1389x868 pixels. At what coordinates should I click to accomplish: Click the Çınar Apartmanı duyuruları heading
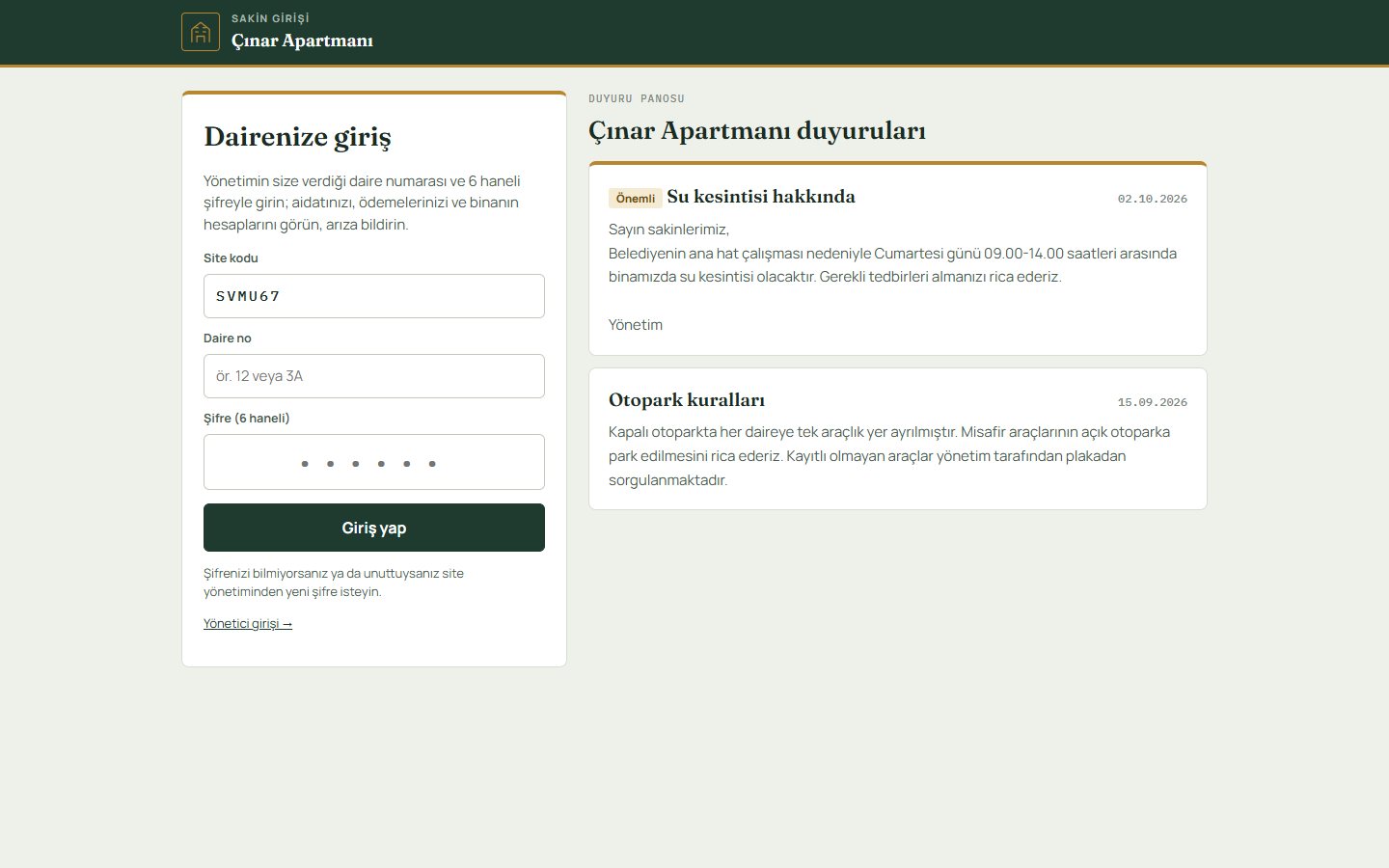[x=757, y=131]
